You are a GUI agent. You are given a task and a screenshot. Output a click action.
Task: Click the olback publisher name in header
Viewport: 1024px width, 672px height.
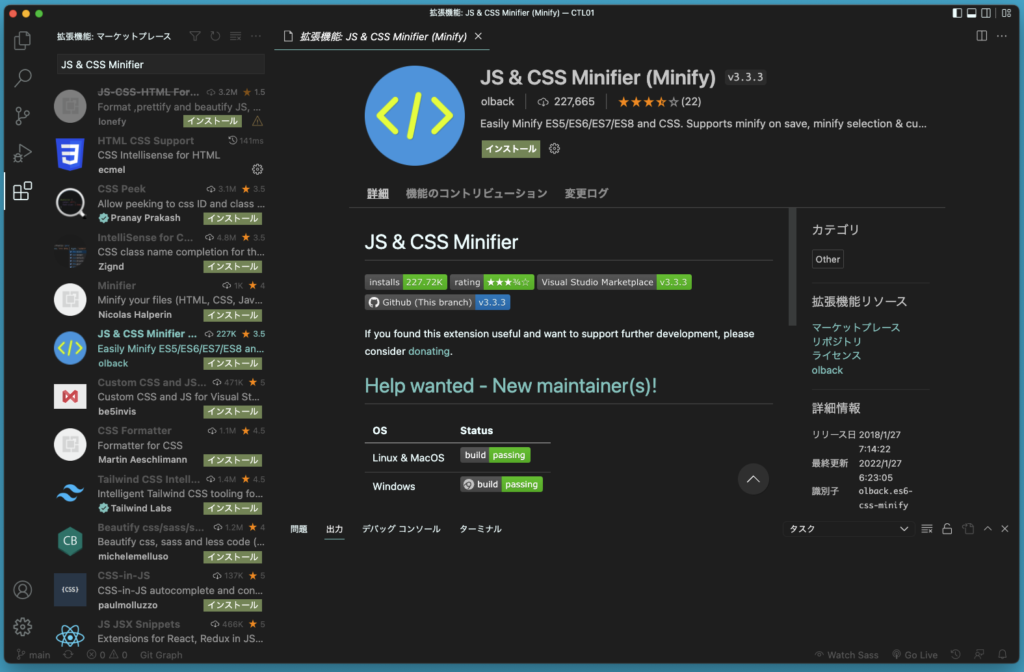click(498, 102)
